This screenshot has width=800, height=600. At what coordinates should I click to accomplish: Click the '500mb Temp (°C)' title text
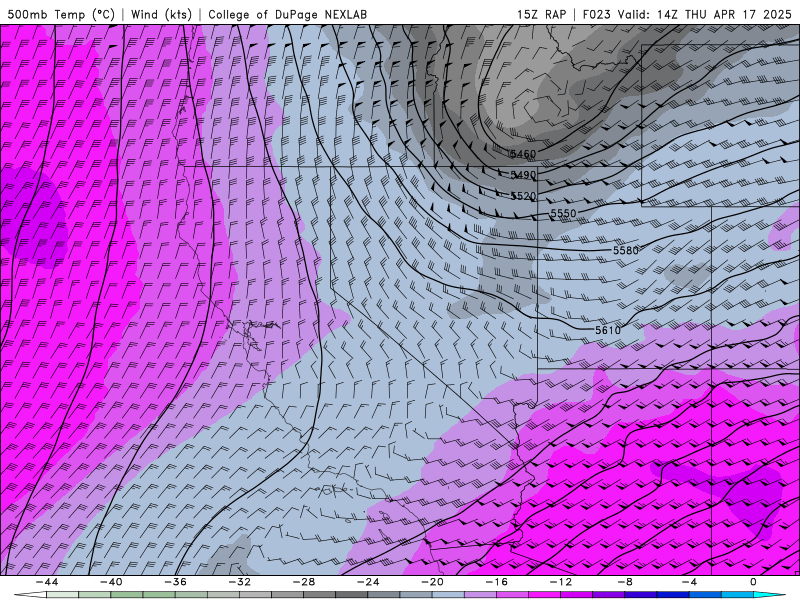(61, 14)
